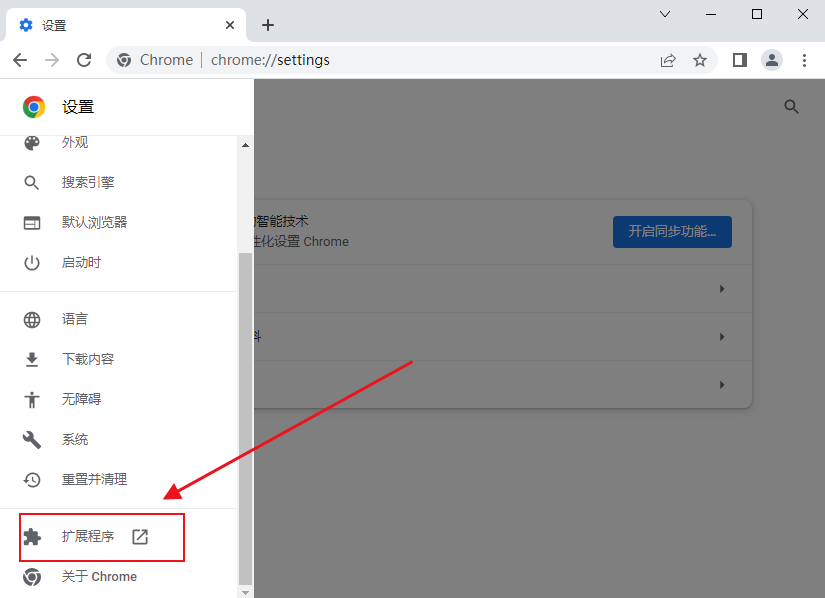Expand the third row arrow in the card
The width and height of the screenshot is (825, 598).
(x=722, y=385)
